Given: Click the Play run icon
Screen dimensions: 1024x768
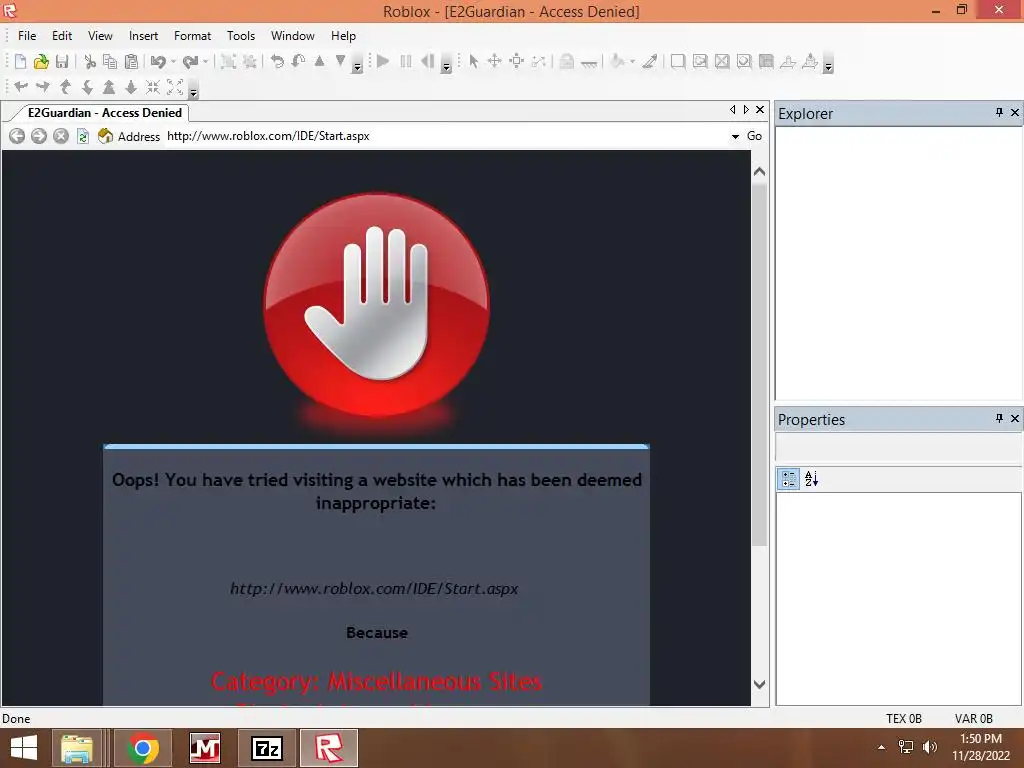Looking at the screenshot, I should [x=383, y=61].
